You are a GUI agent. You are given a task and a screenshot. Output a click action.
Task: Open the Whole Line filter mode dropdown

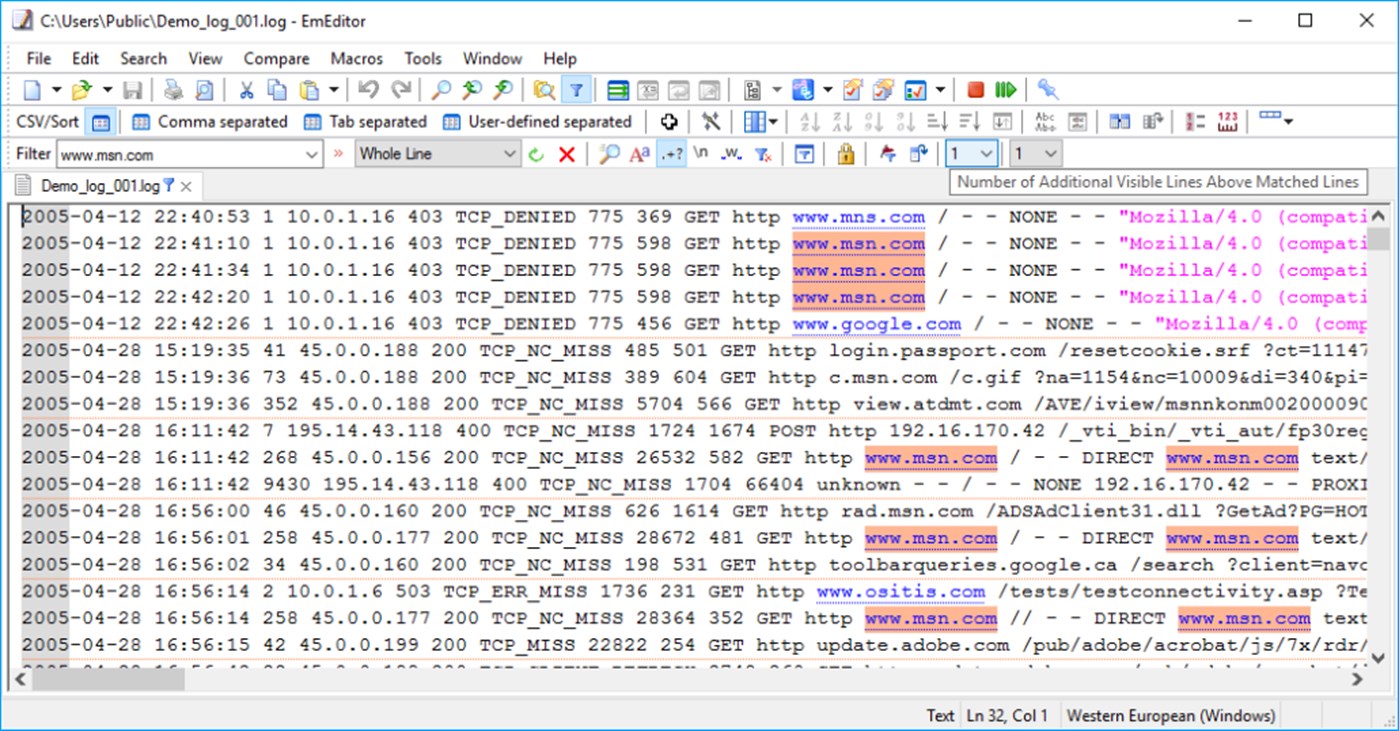(510, 153)
